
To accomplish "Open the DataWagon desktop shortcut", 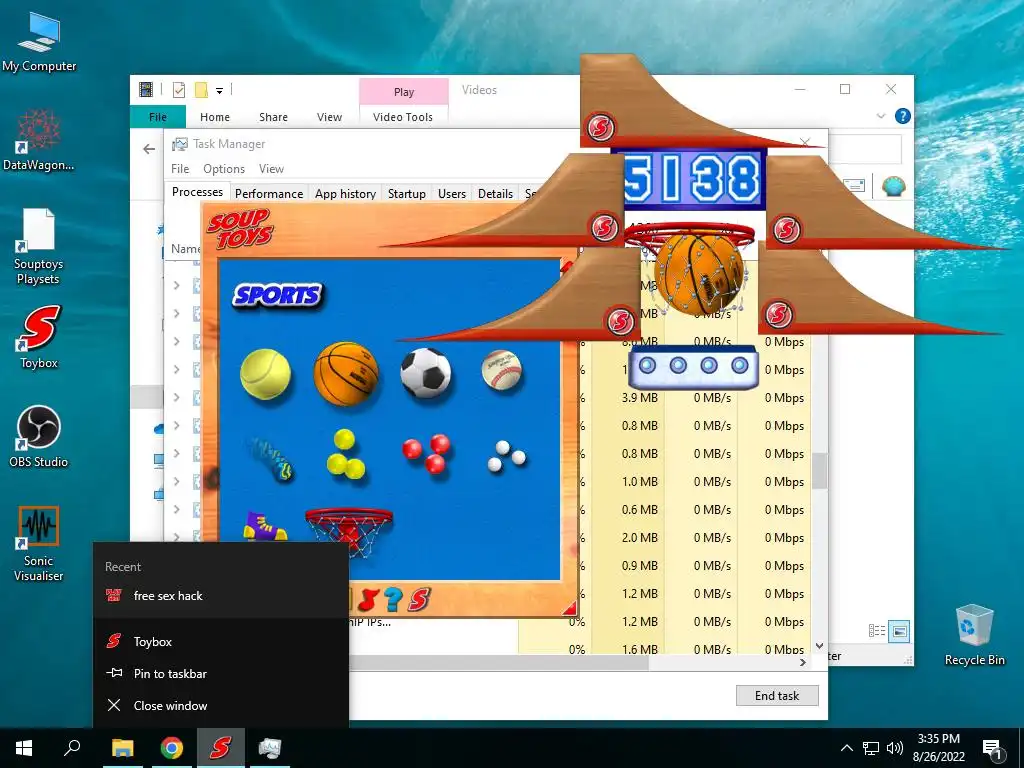I will click(x=39, y=140).
